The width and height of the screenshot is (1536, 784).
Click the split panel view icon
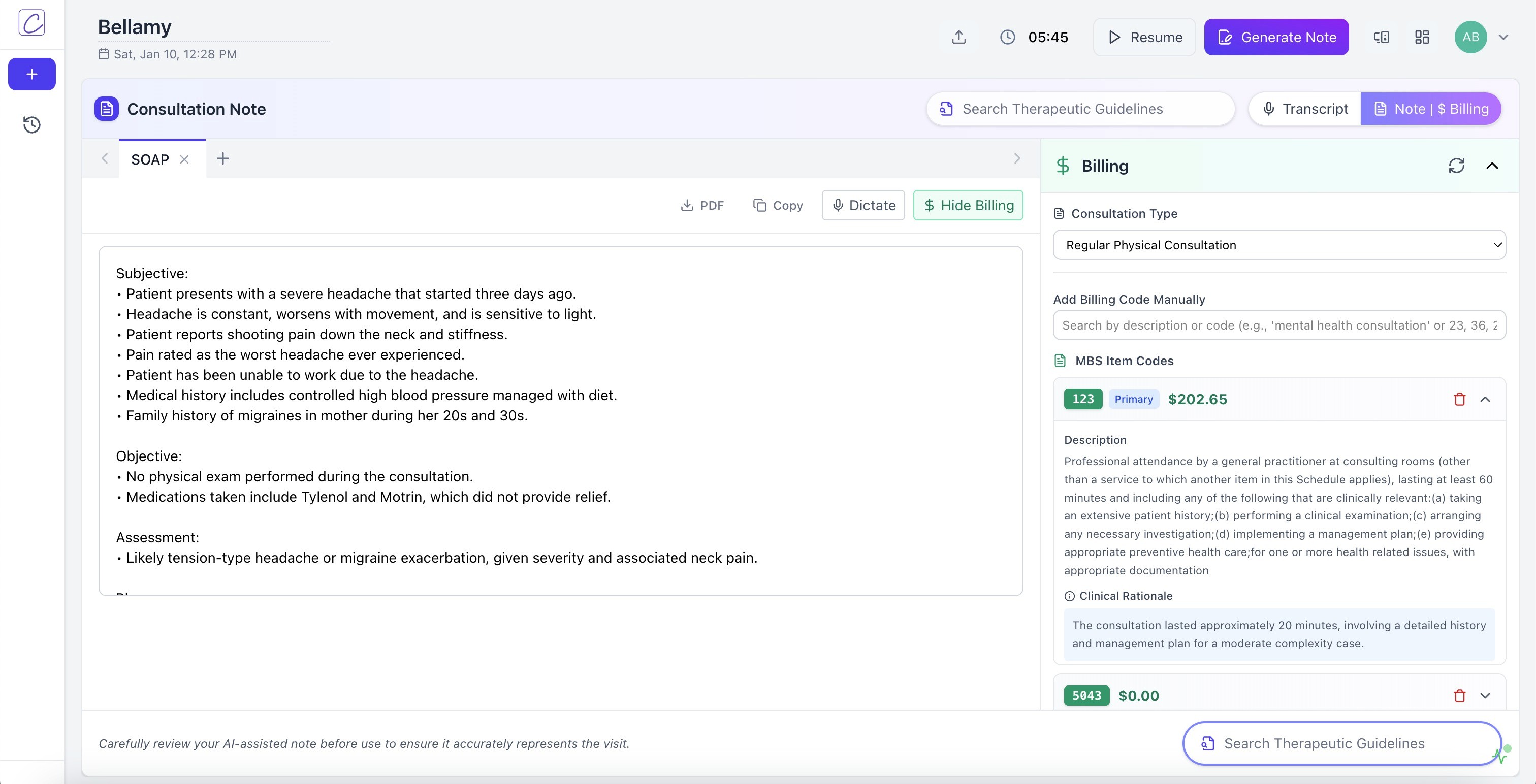[x=1381, y=37]
